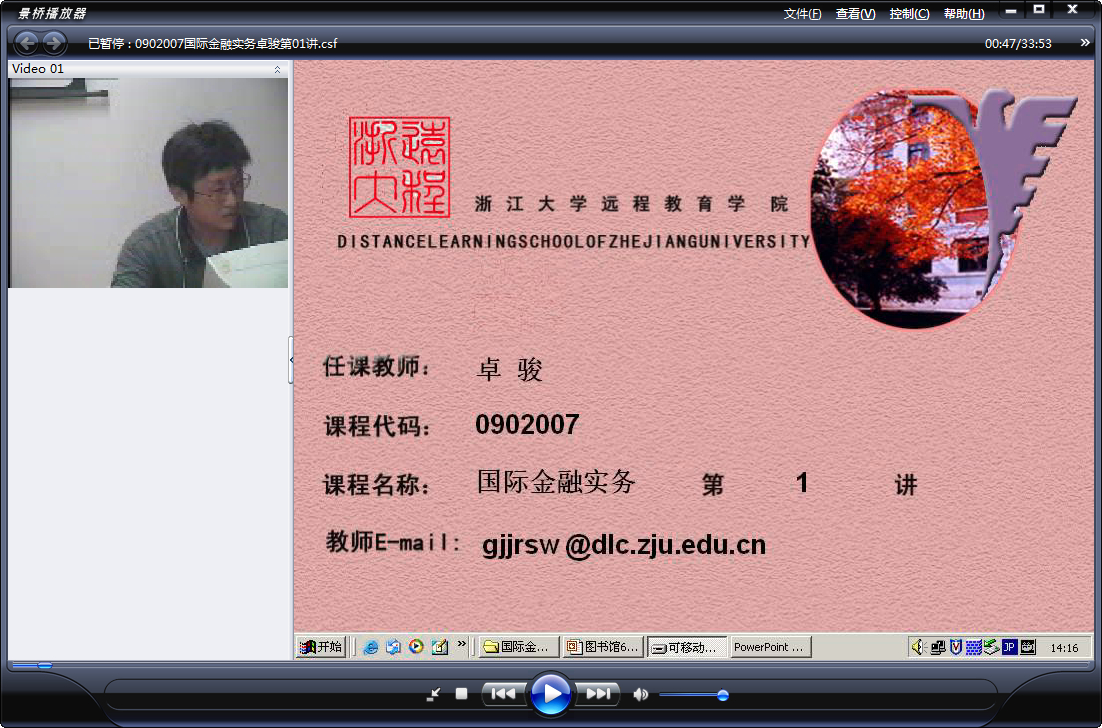Open the 文件(F) menu
Screen dimensions: 1102x728
[802, 14]
